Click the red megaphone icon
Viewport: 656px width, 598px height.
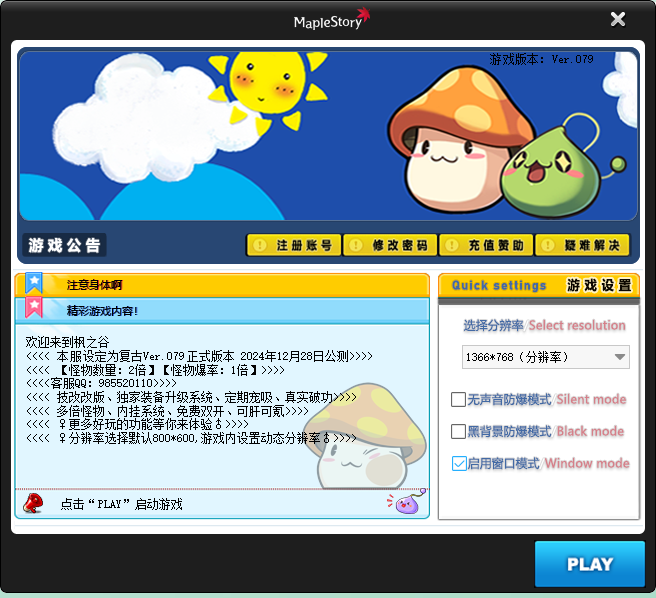33,503
